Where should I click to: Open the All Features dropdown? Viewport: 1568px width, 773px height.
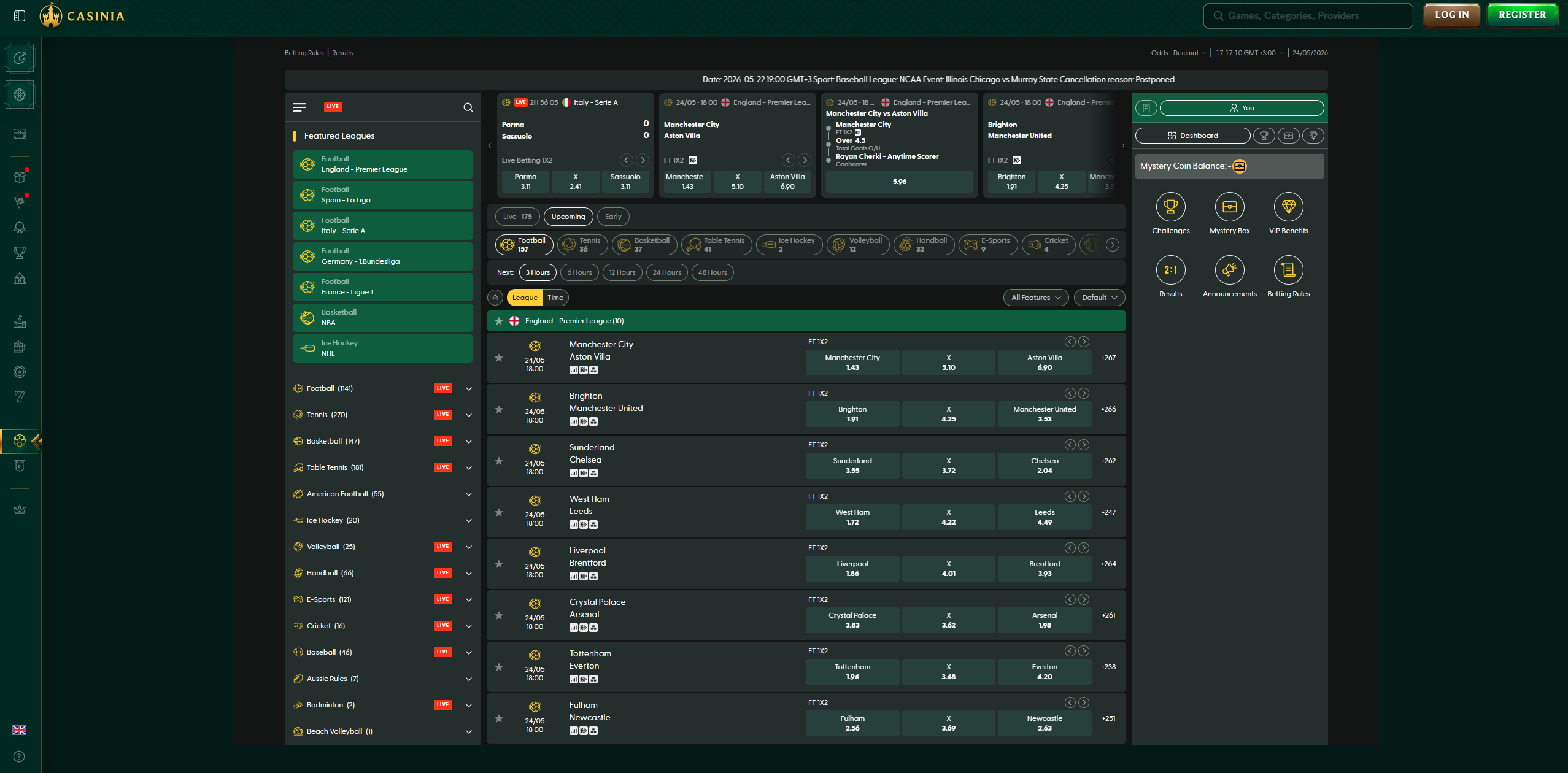click(1036, 298)
